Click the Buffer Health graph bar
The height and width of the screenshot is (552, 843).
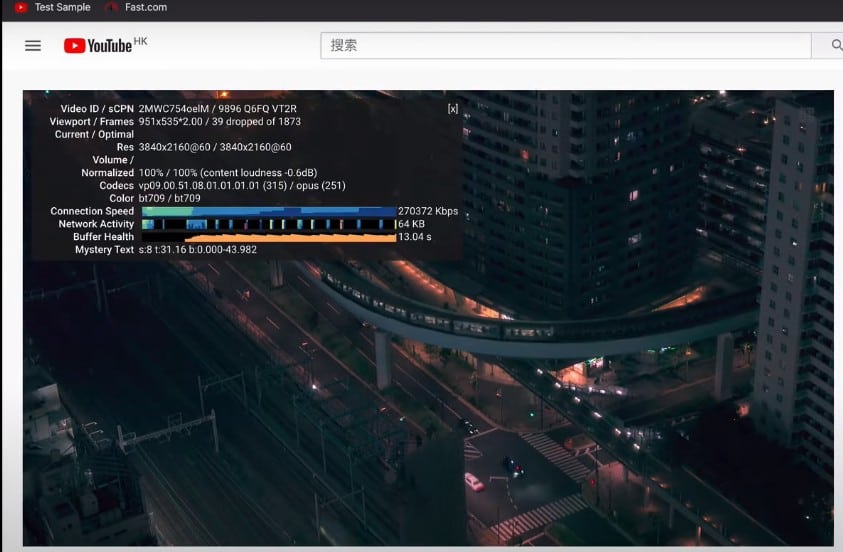[269, 237]
